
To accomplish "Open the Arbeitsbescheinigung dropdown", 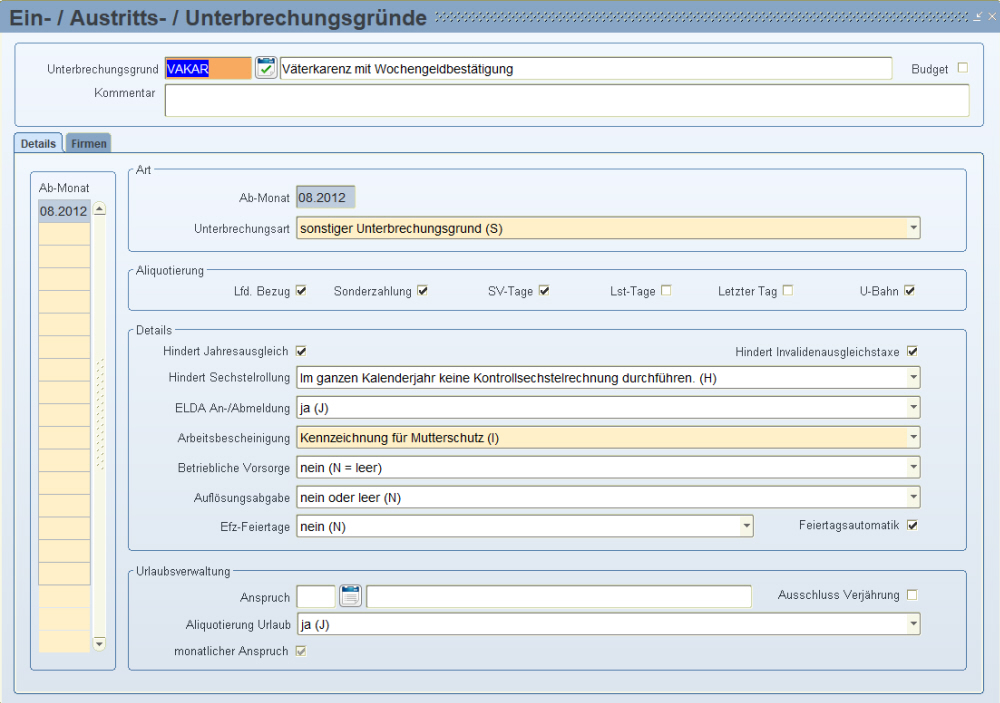I will click(x=913, y=437).
